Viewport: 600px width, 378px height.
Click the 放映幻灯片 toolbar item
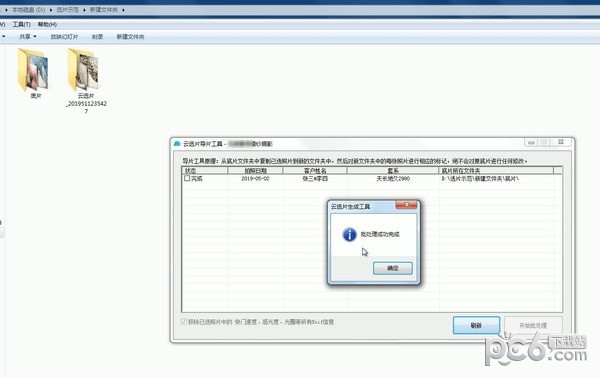pos(64,37)
